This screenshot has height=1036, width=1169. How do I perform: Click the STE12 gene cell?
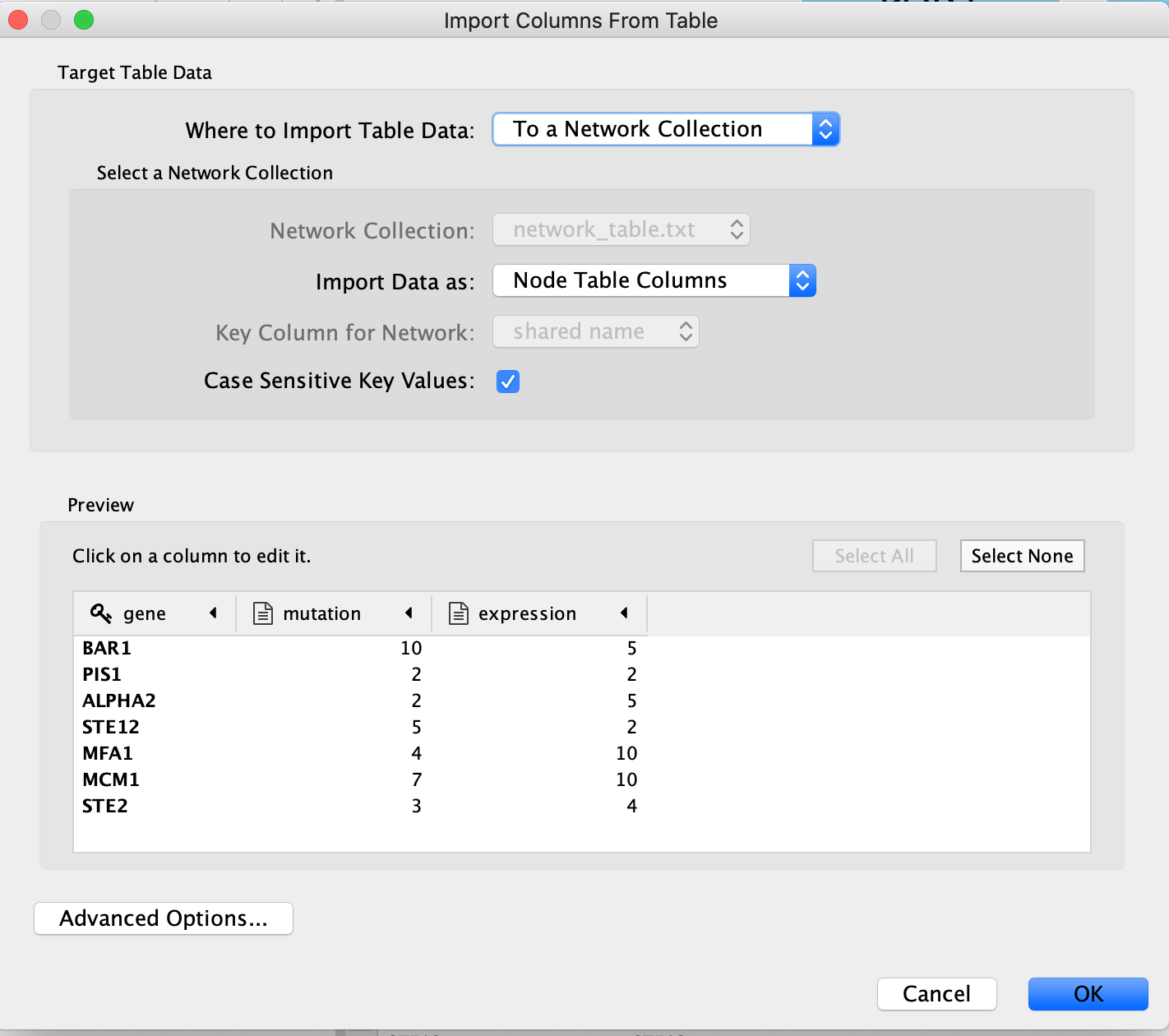click(x=111, y=727)
